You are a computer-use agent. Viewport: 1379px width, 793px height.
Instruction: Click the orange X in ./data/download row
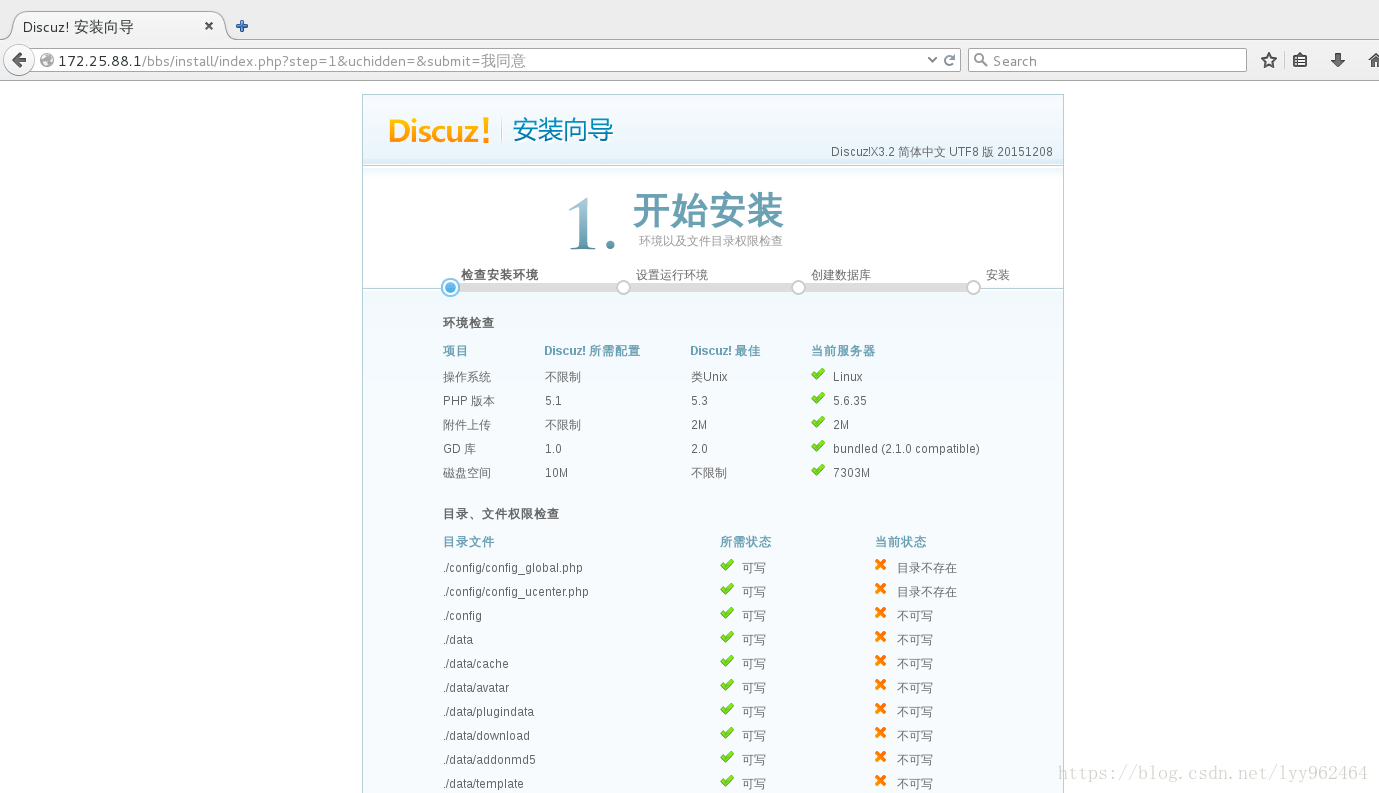tap(881, 733)
